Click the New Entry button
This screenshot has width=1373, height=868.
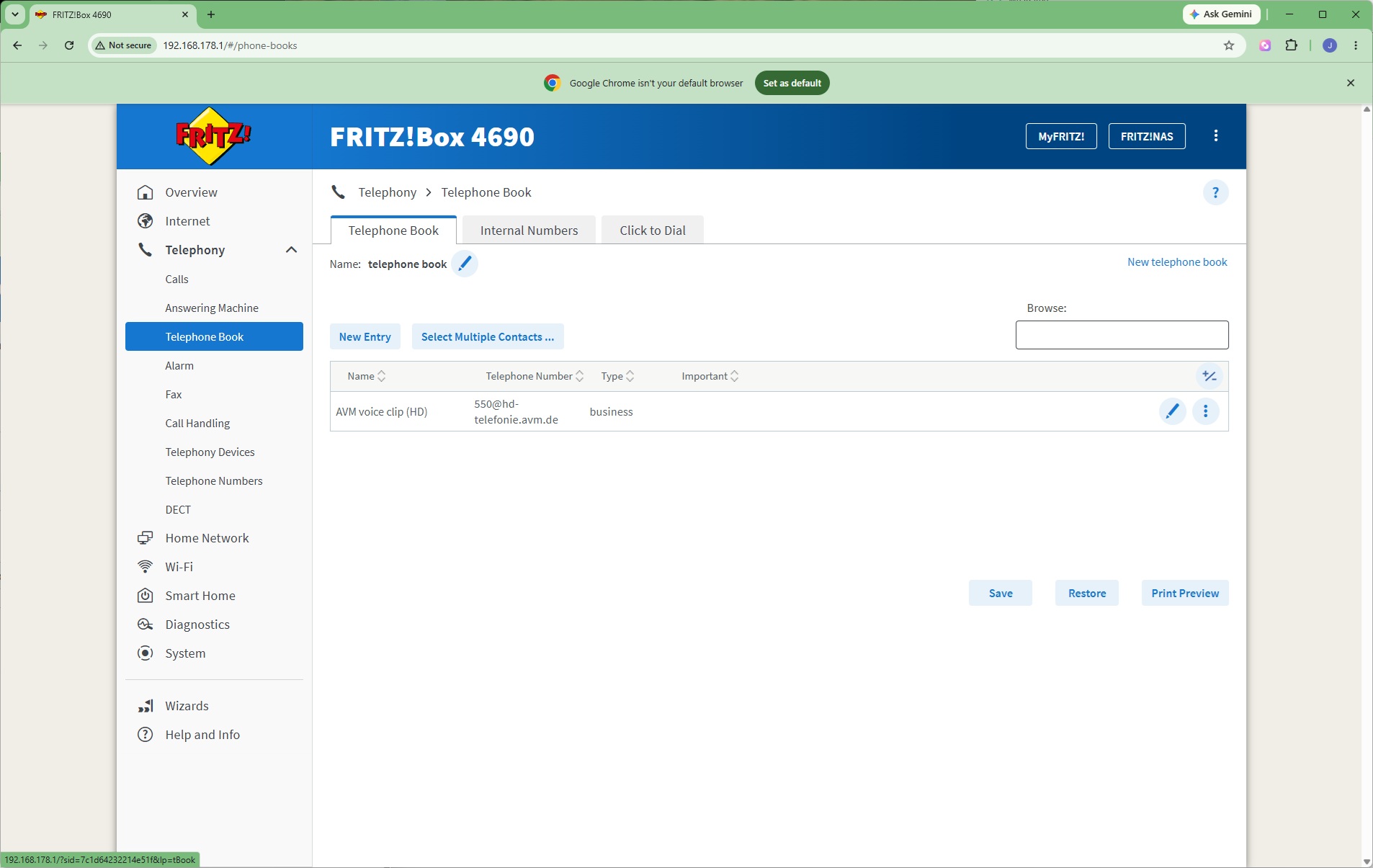(365, 336)
